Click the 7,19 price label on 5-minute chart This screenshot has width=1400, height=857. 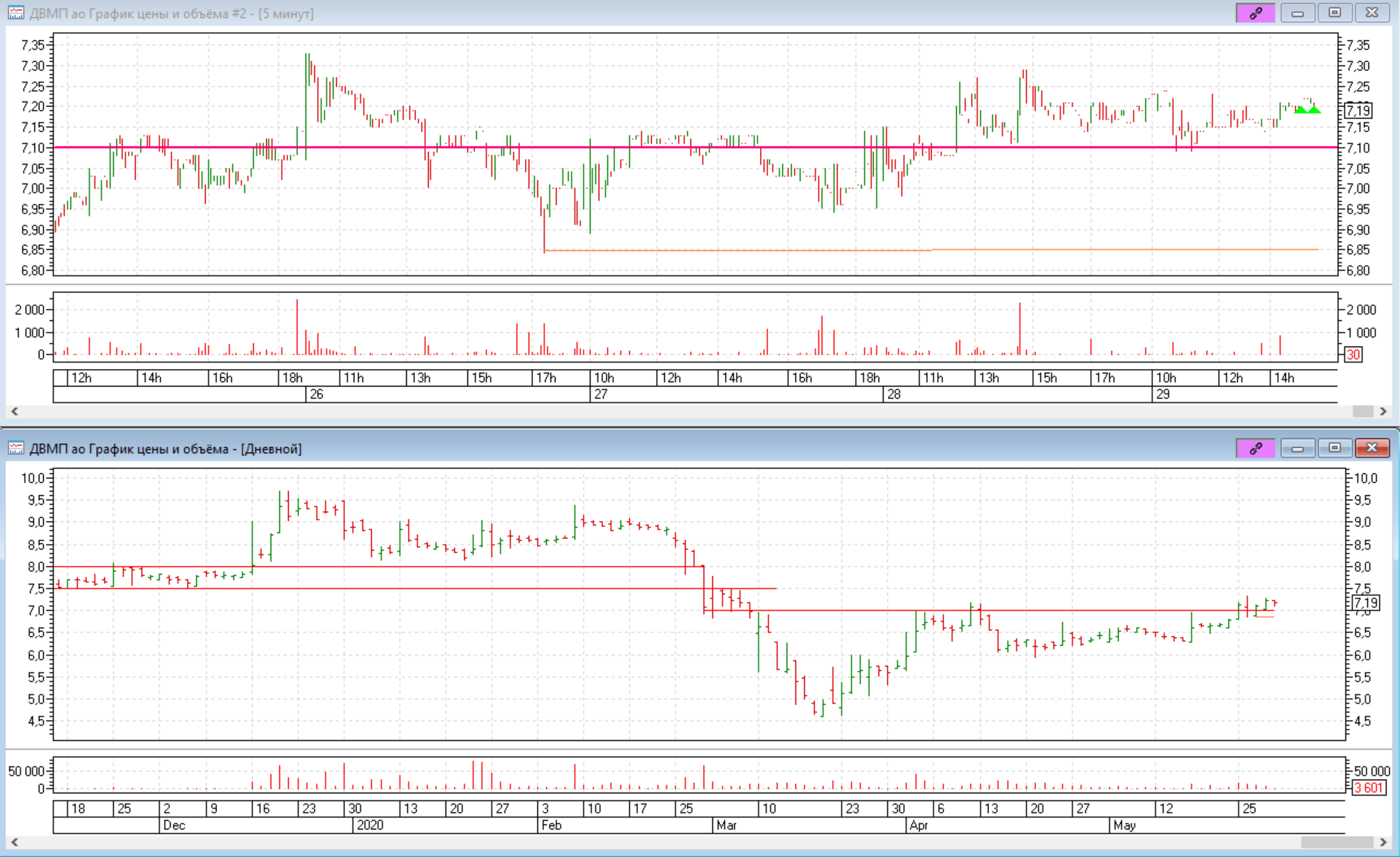(x=1359, y=110)
